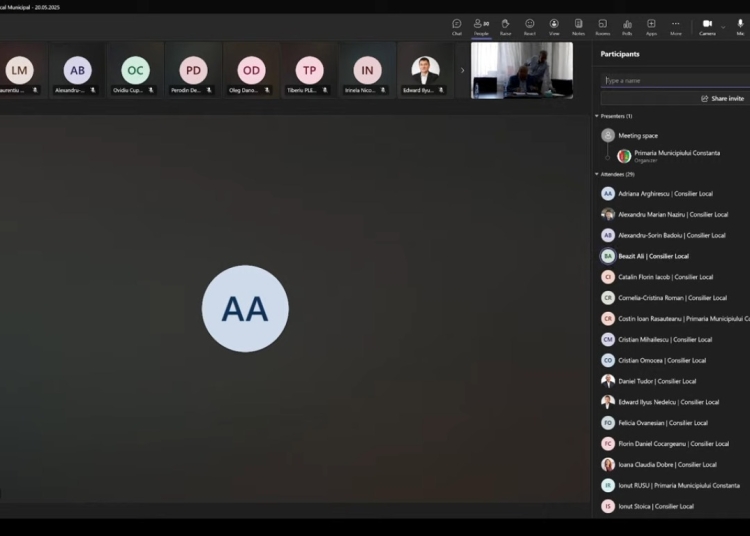Open the Chat panel
This screenshot has width=750, height=536.
click(x=457, y=27)
